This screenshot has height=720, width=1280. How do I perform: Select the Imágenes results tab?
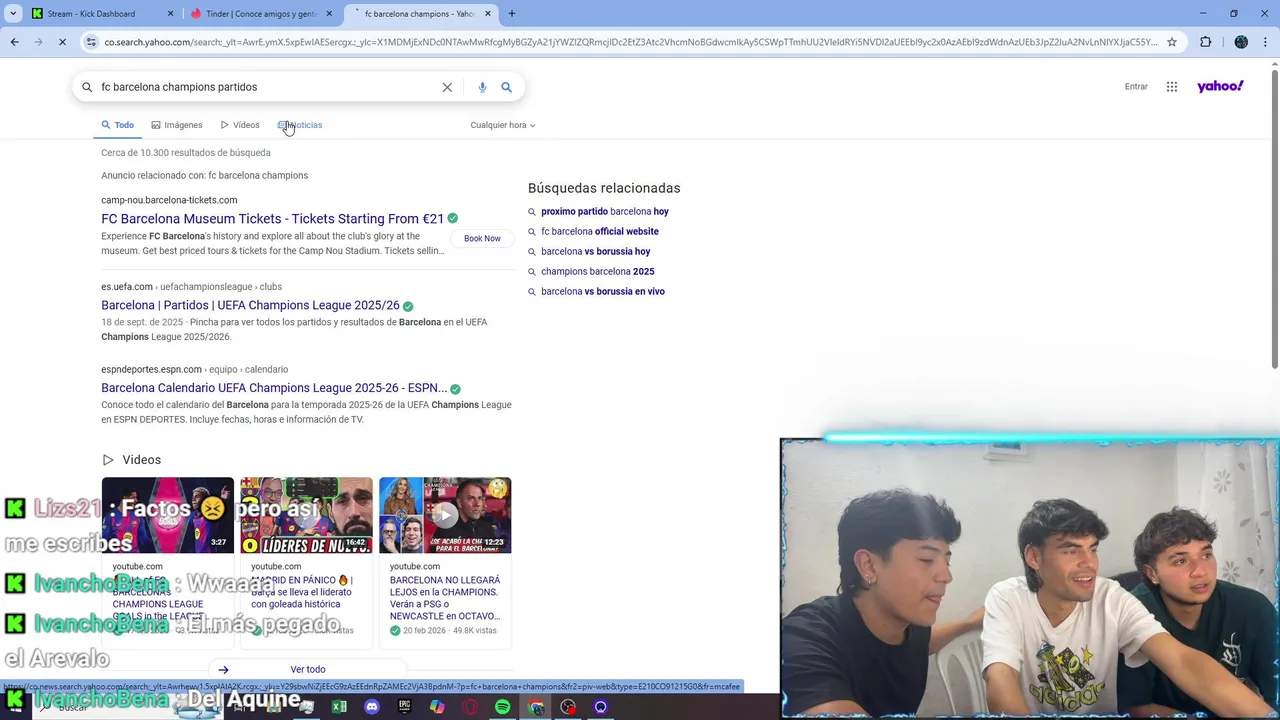click(x=176, y=125)
